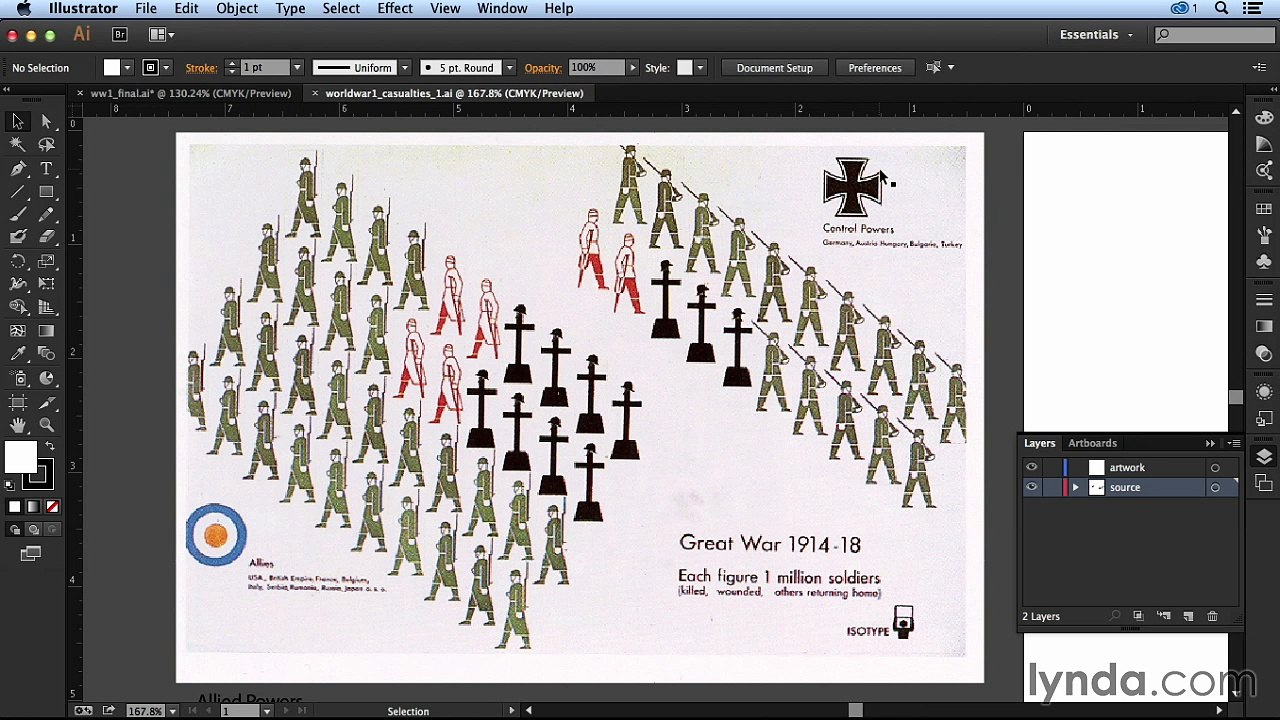Screen dimensions: 1280x720
Task: Open the Preferences button
Action: [875, 68]
